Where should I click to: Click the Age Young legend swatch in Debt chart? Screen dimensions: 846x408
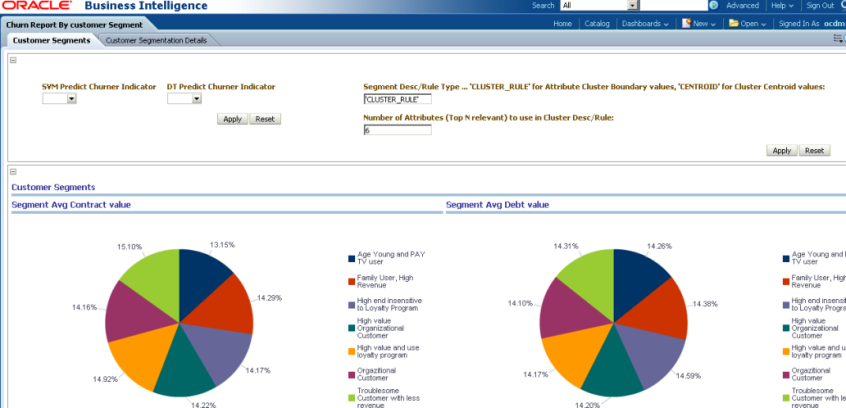(x=786, y=259)
